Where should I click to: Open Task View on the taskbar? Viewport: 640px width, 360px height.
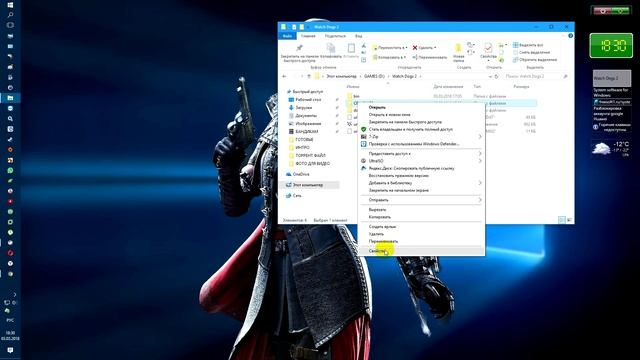point(10,25)
